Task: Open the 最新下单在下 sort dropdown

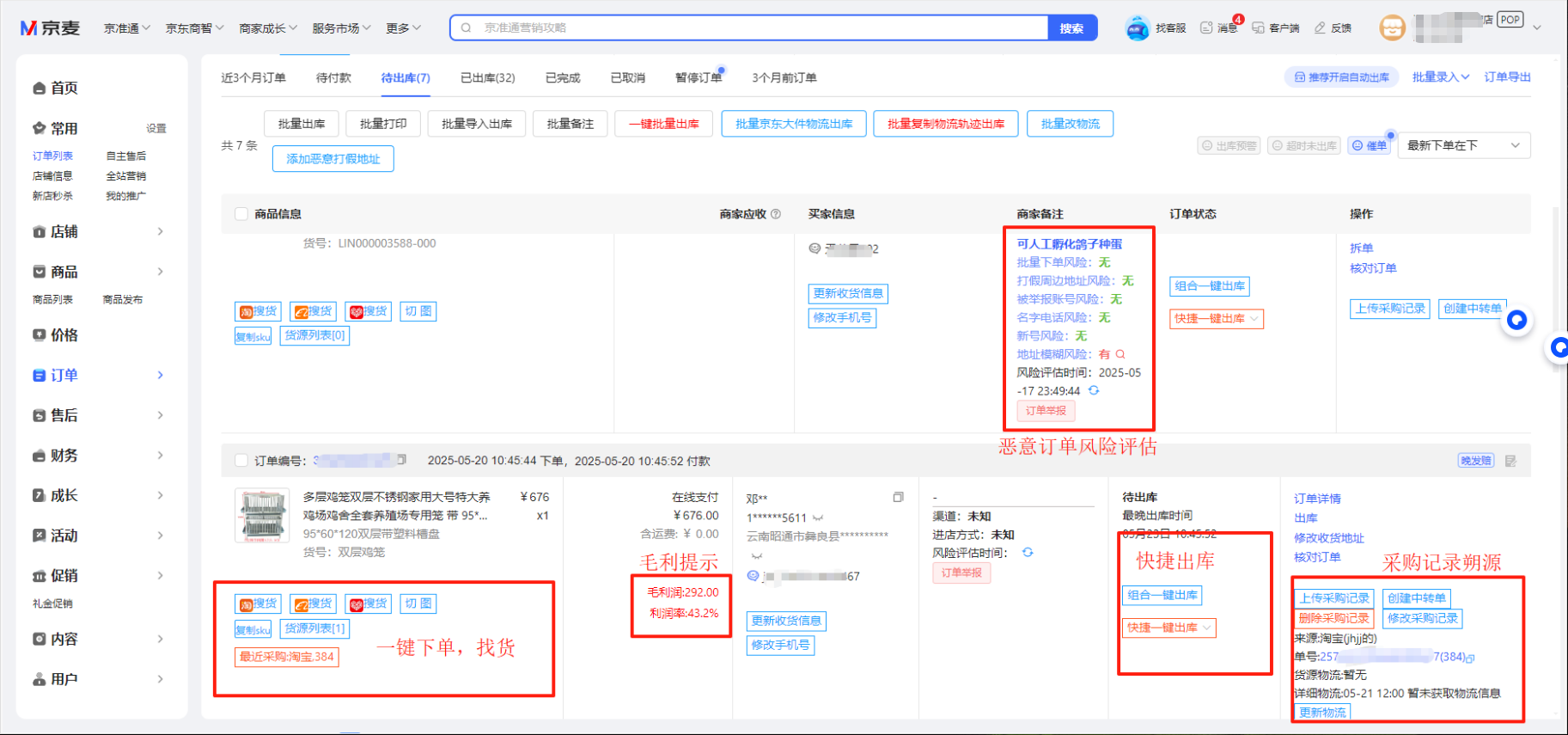Action: click(x=1464, y=145)
